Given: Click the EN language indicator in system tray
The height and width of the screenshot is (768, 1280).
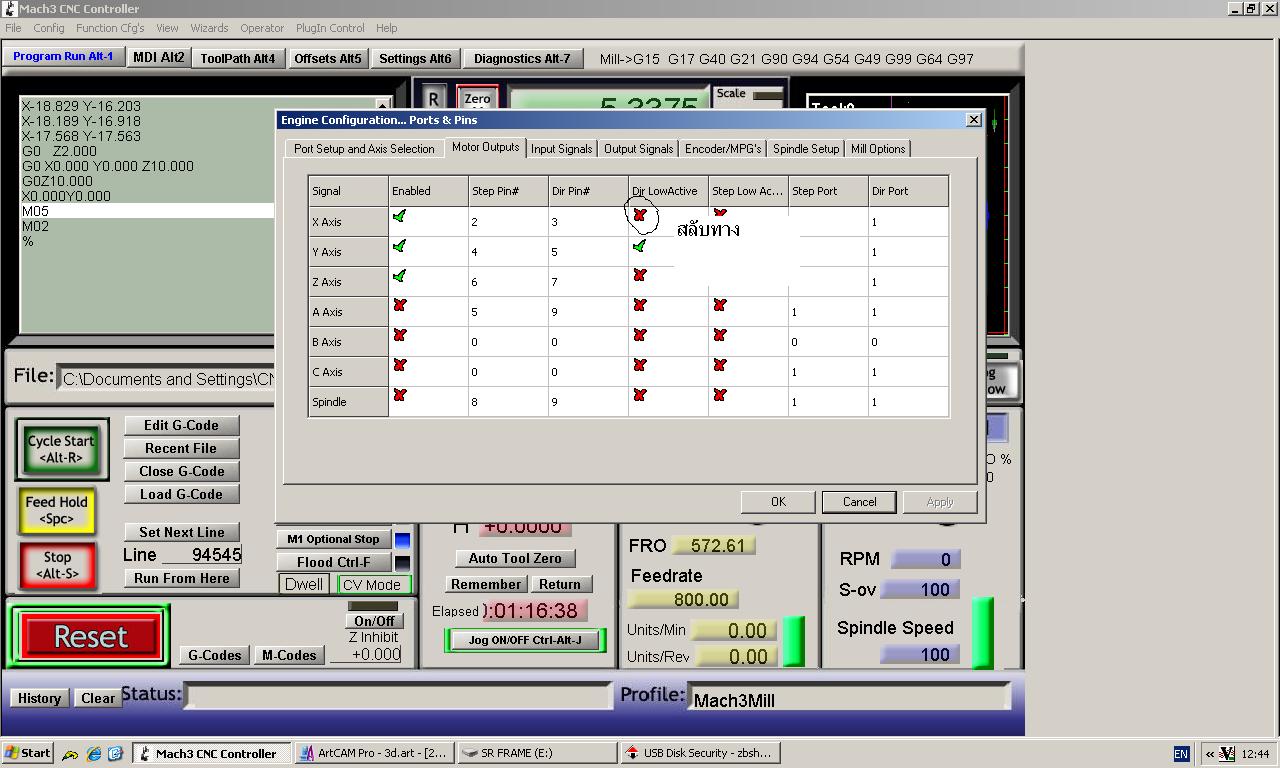Looking at the screenshot, I should [1180, 754].
